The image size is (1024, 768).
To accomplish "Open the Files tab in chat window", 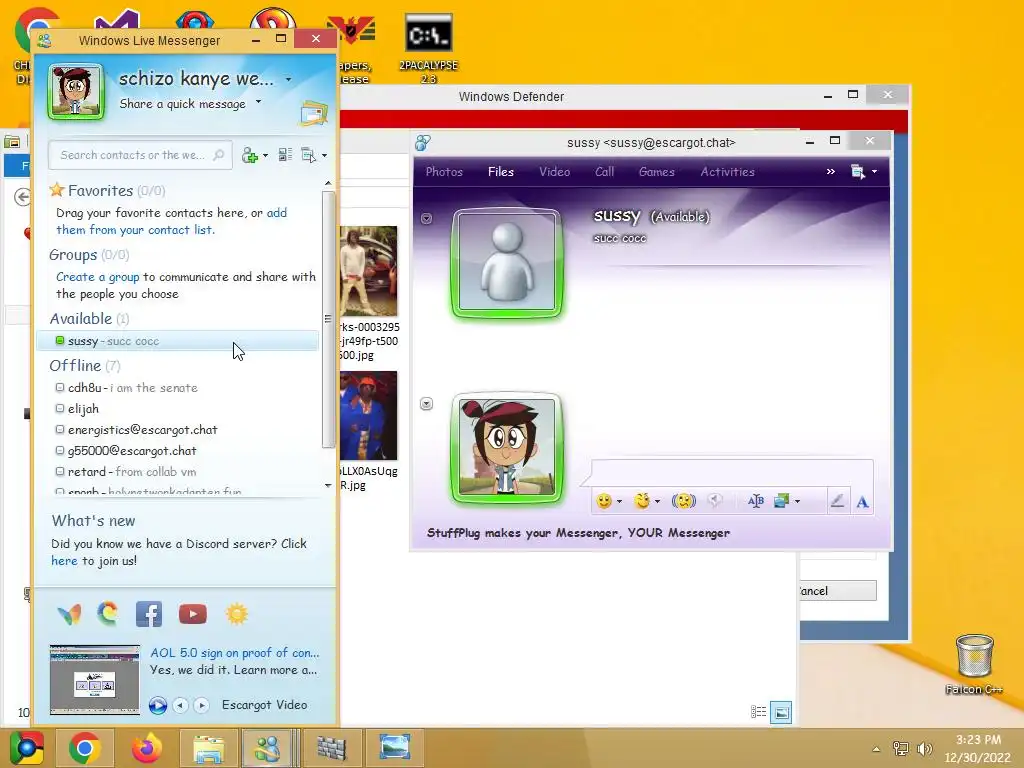I will coord(501,172).
